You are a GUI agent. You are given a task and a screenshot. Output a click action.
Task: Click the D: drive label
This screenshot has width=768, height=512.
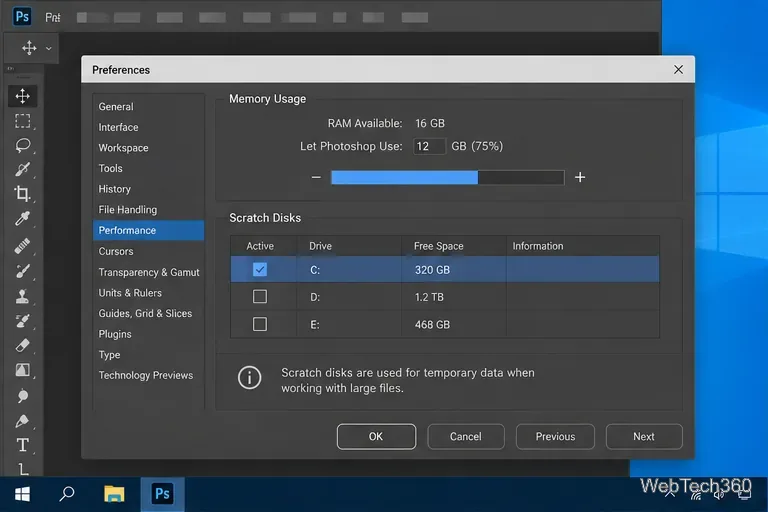315,297
